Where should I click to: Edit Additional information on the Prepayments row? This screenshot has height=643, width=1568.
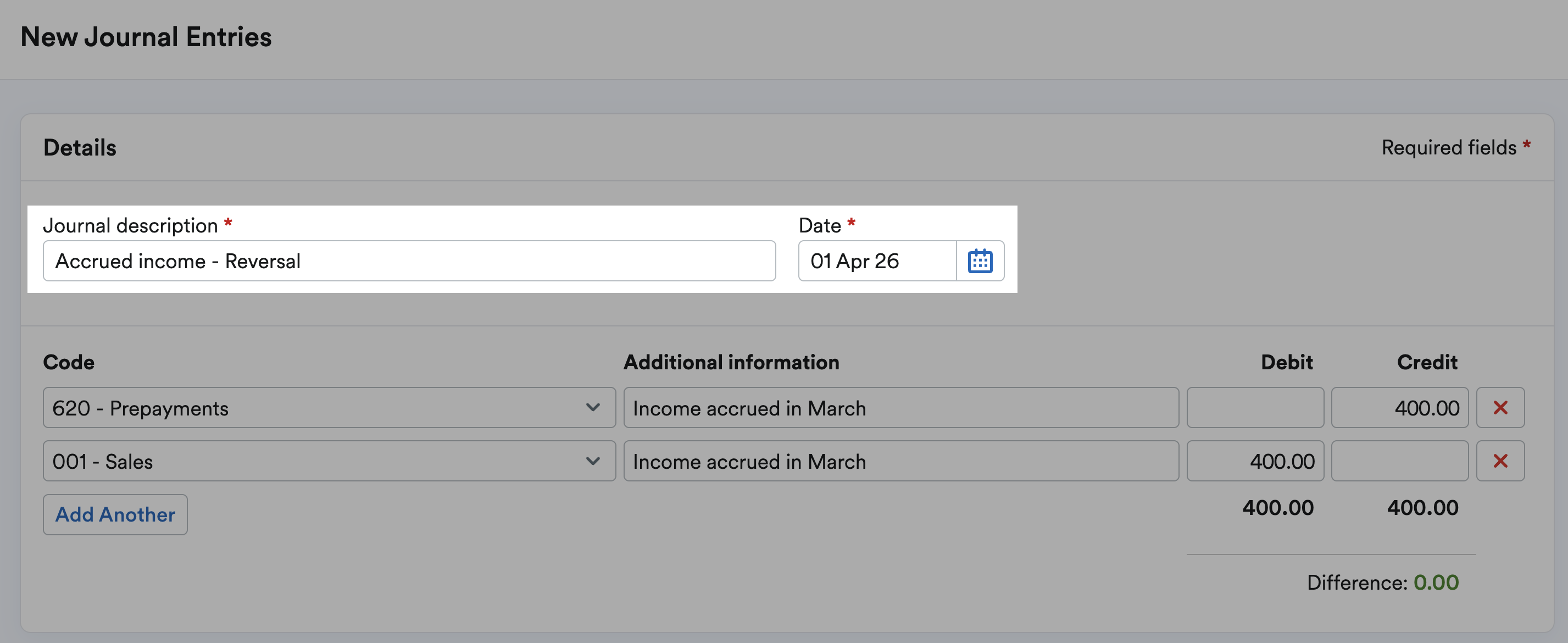901,407
